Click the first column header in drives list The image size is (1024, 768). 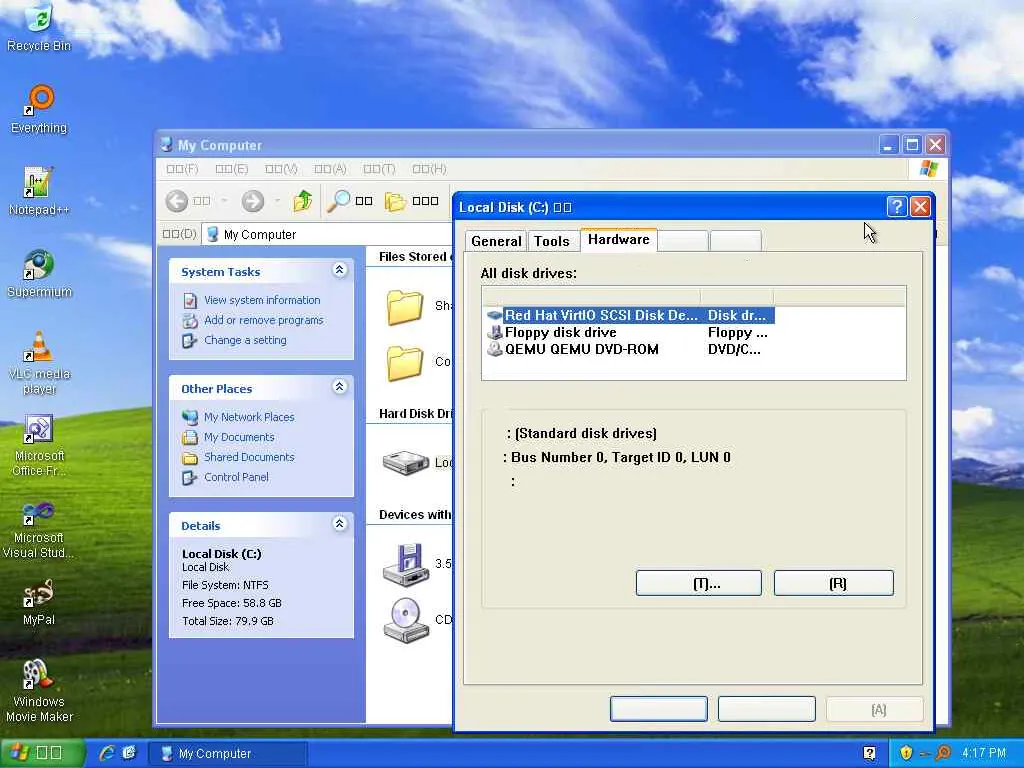tap(591, 297)
